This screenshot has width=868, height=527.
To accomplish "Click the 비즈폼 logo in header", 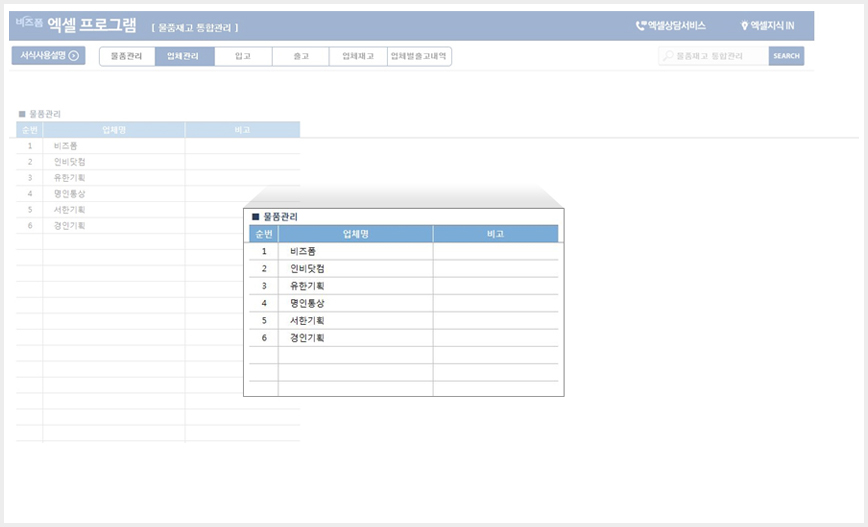I will pos(29,22).
